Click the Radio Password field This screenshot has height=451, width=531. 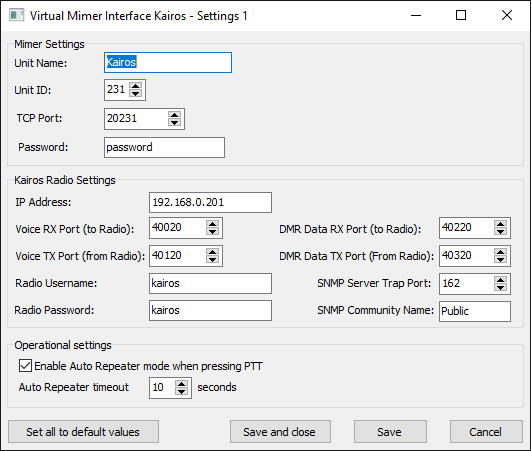coord(210,310)
